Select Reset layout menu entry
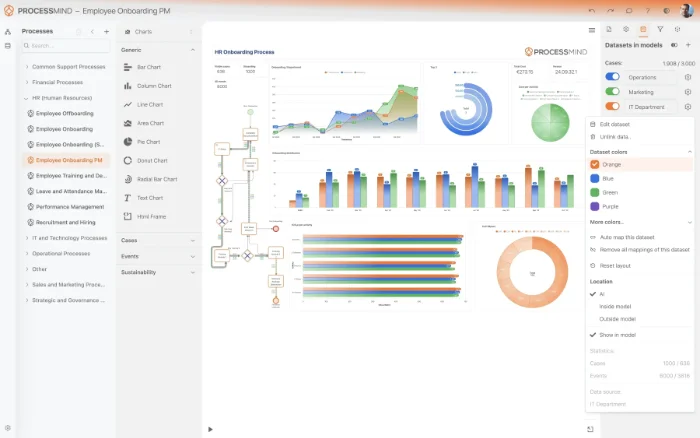The width and height of the screenshot is (700, 438). coord(614,265)
